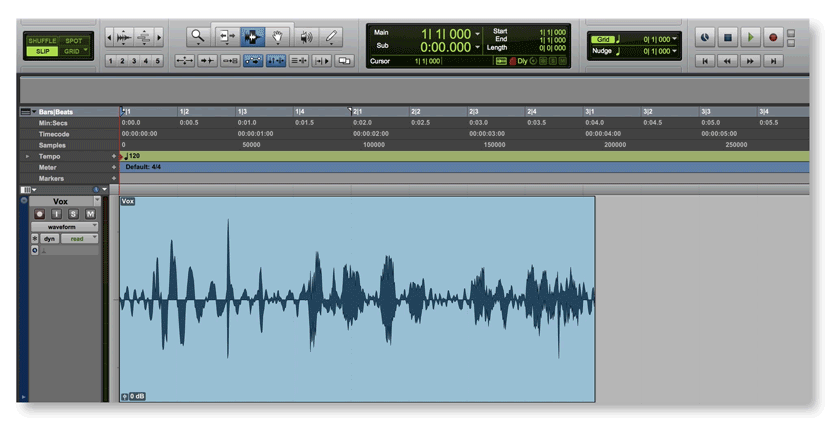Select the Trim tool

click(x=226, y=37)
